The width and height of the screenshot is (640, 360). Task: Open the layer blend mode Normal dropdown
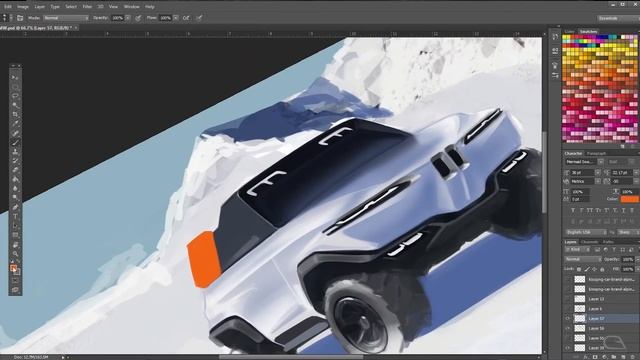583,259
